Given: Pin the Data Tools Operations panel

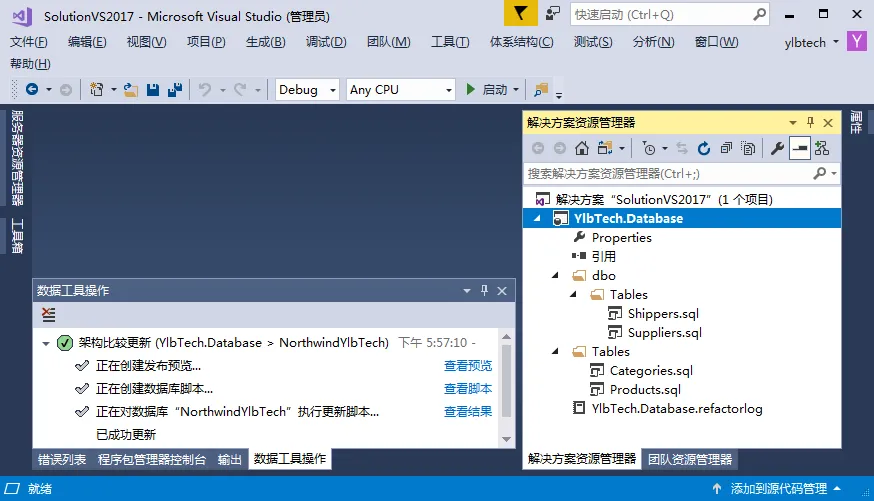Looking at the screenshot, I should point(484,290).
